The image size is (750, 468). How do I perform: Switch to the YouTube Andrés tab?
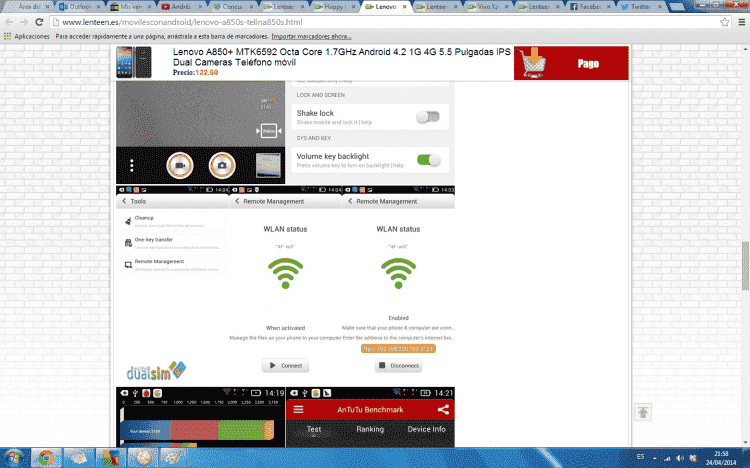pyautogui.click(x=182, y=7)
